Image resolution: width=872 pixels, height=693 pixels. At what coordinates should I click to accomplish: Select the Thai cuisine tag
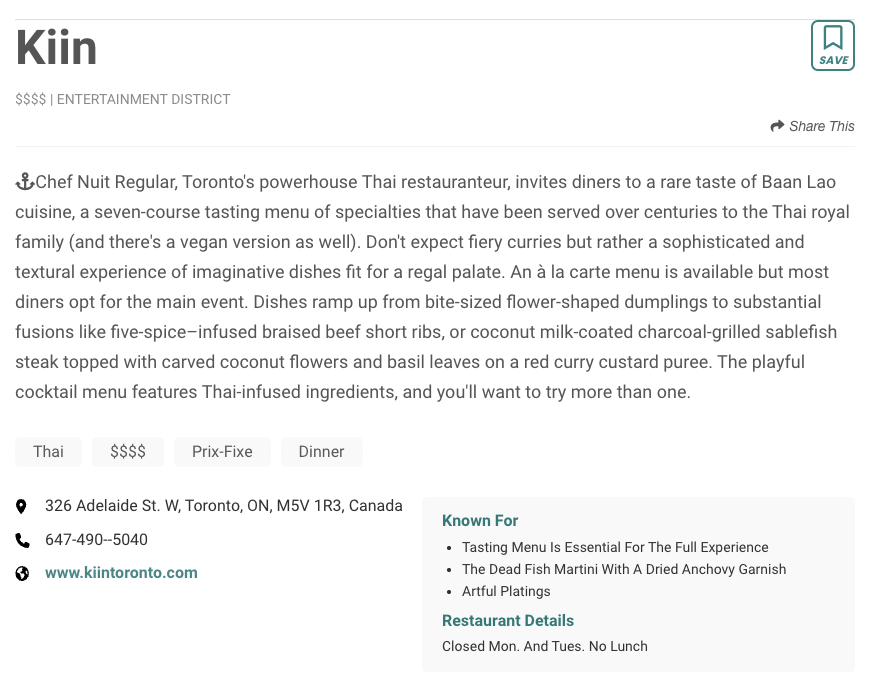coord(48,452)
